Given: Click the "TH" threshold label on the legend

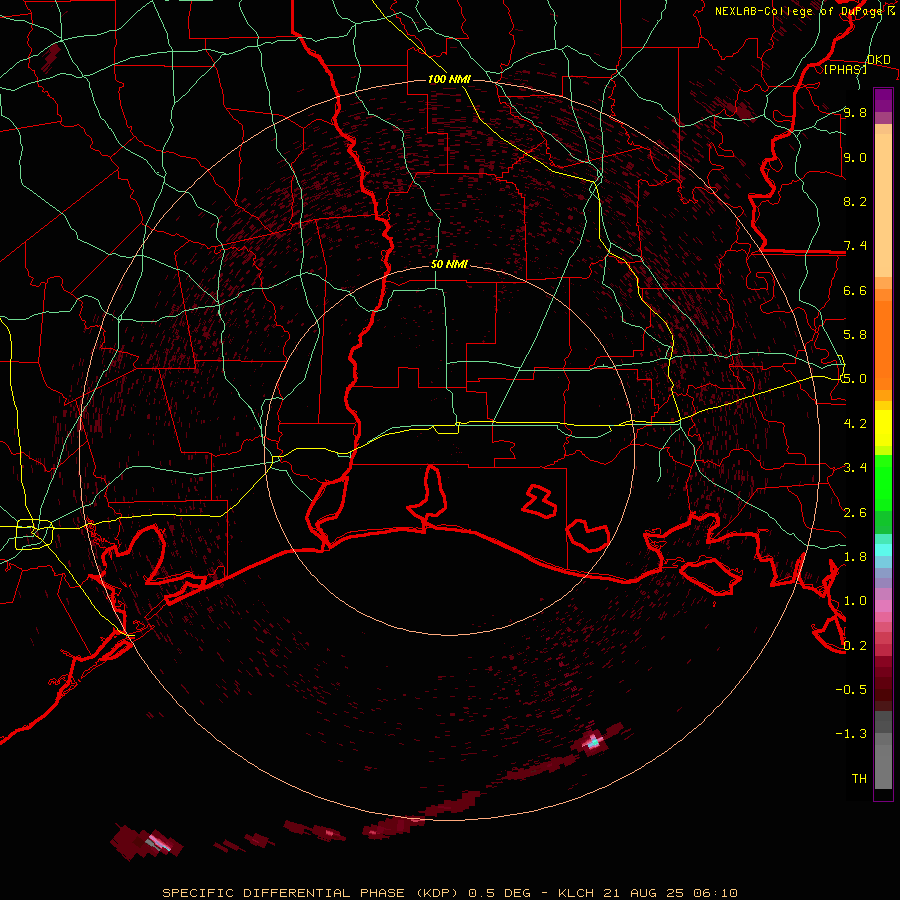Looking at the screenshot, I should 859,778.
